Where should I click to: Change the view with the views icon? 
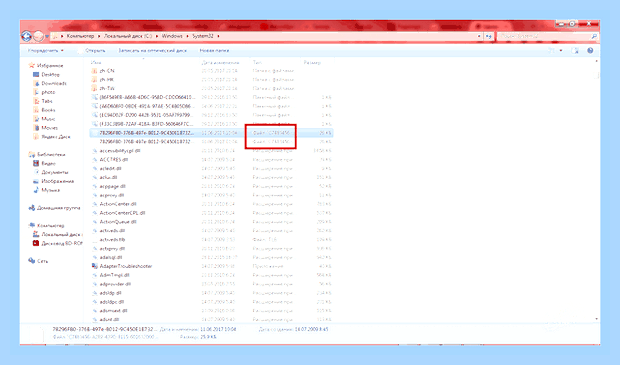click(552, 51)
